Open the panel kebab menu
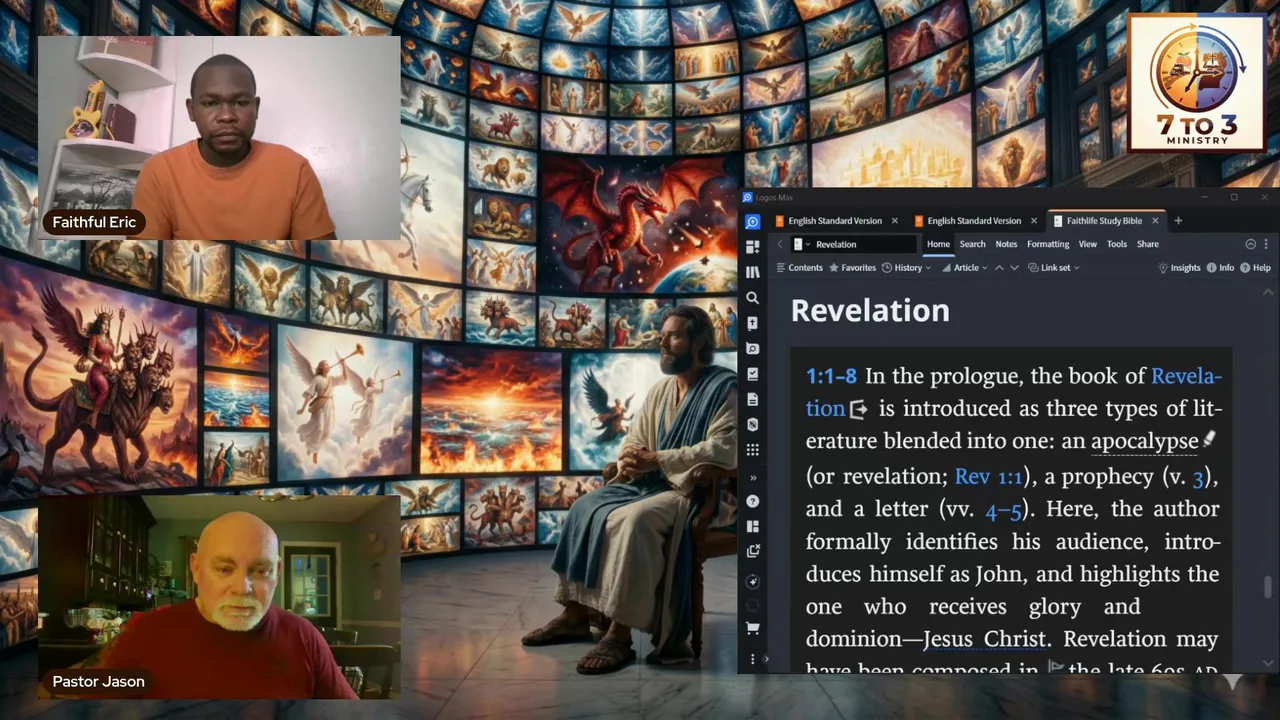Image resolution: width=1280 pixels, height=720 pixels. tap(1266, 244)
